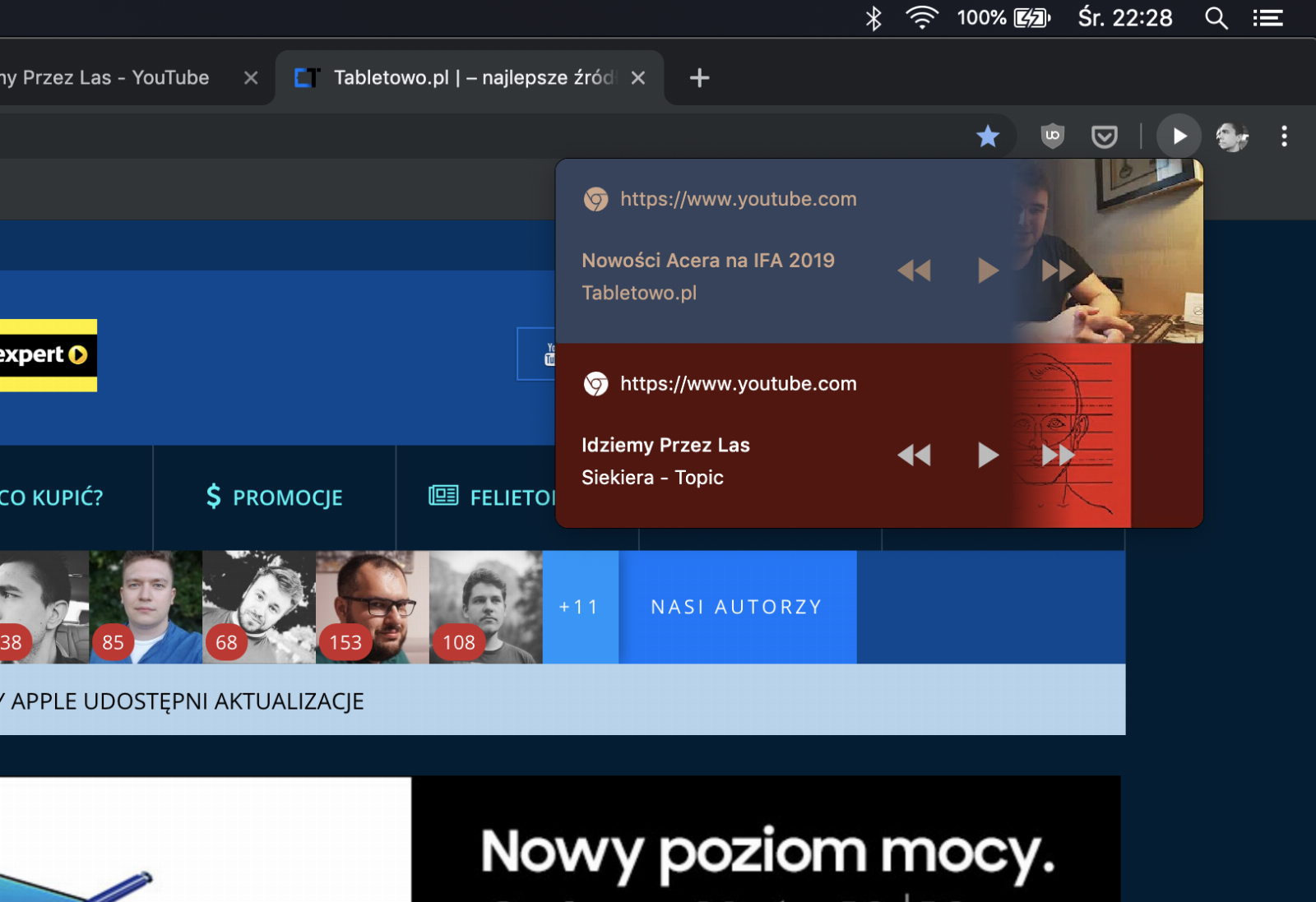This screenshot has height=902, width=1316.
Task: Save page with Pocket extension
Action: pyautogui.click(x=1104, y=136)
